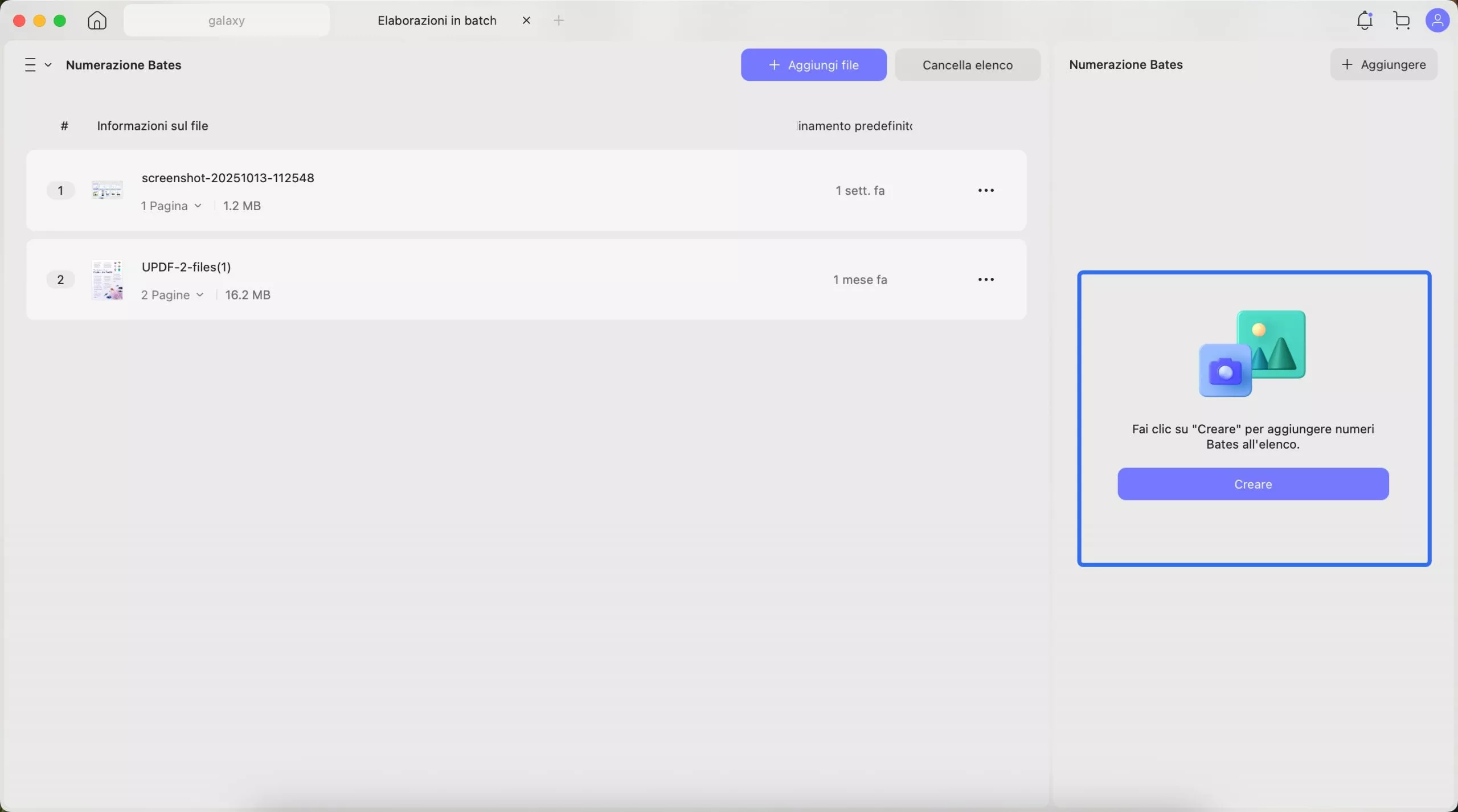Image resolution: width=1458 pixels, height=812 pixels.
Task: Open the shopping cart icon
Action: click(x=1402, y=20)
